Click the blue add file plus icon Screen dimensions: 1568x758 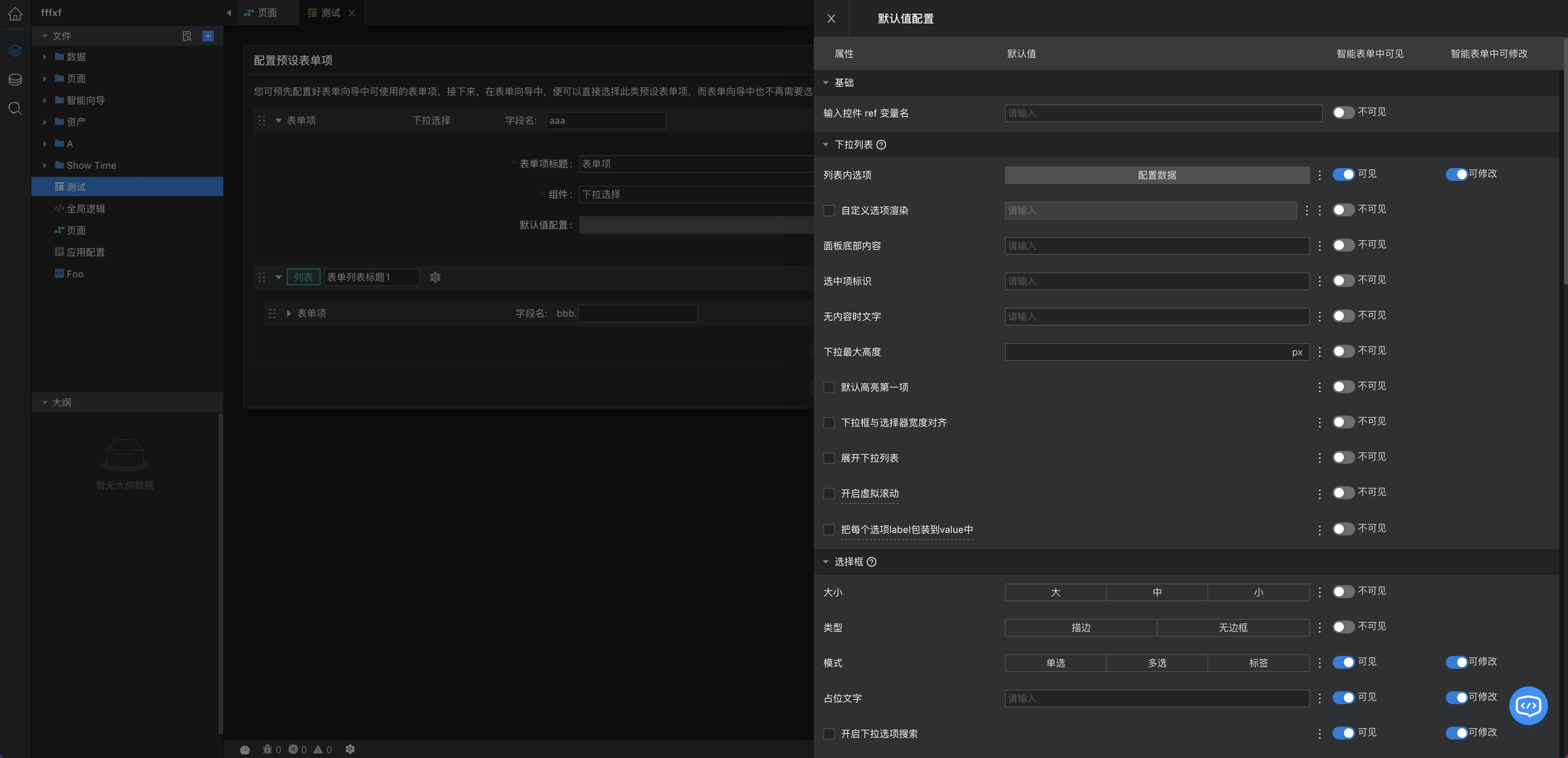coord(208,36)
